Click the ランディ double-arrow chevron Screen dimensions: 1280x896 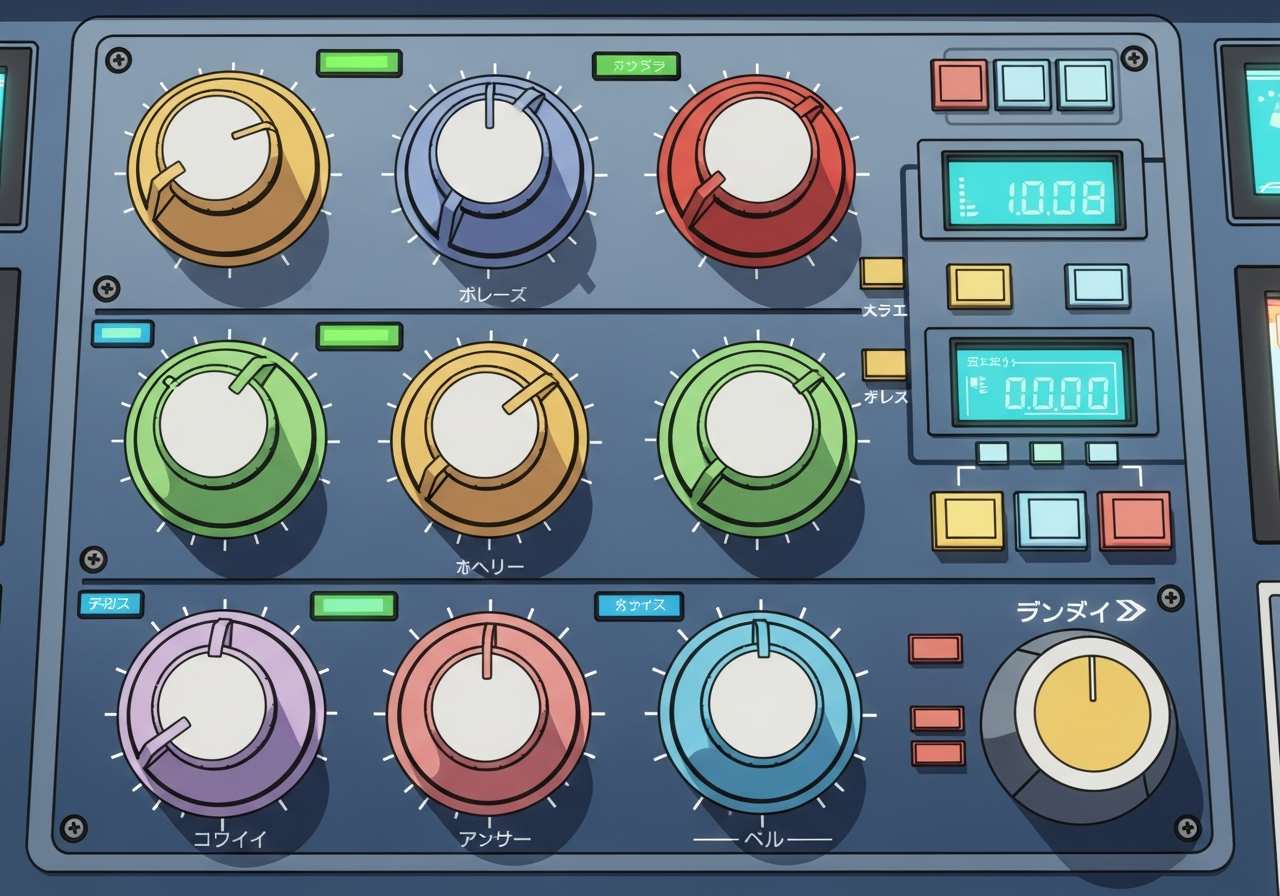coord(1131,612)
